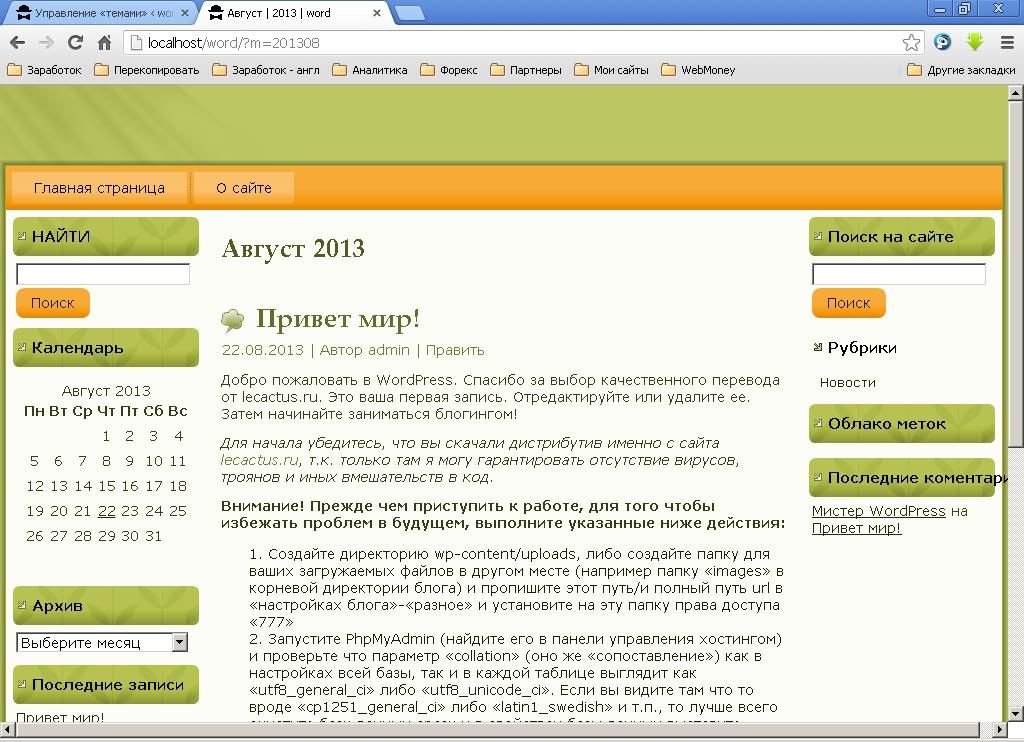Open the Другие закладки folder
The image size is (1024, 742).
pos(961,70)
